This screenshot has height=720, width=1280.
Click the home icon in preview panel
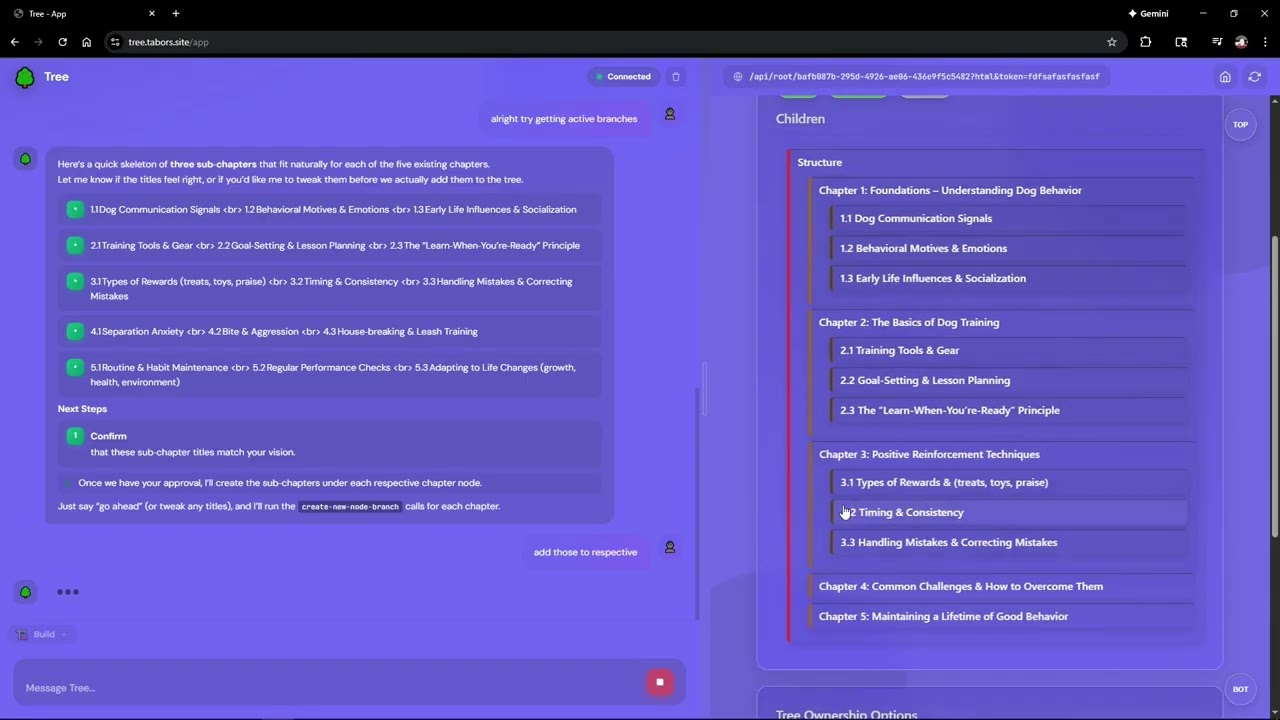(x=1225, y=77)
